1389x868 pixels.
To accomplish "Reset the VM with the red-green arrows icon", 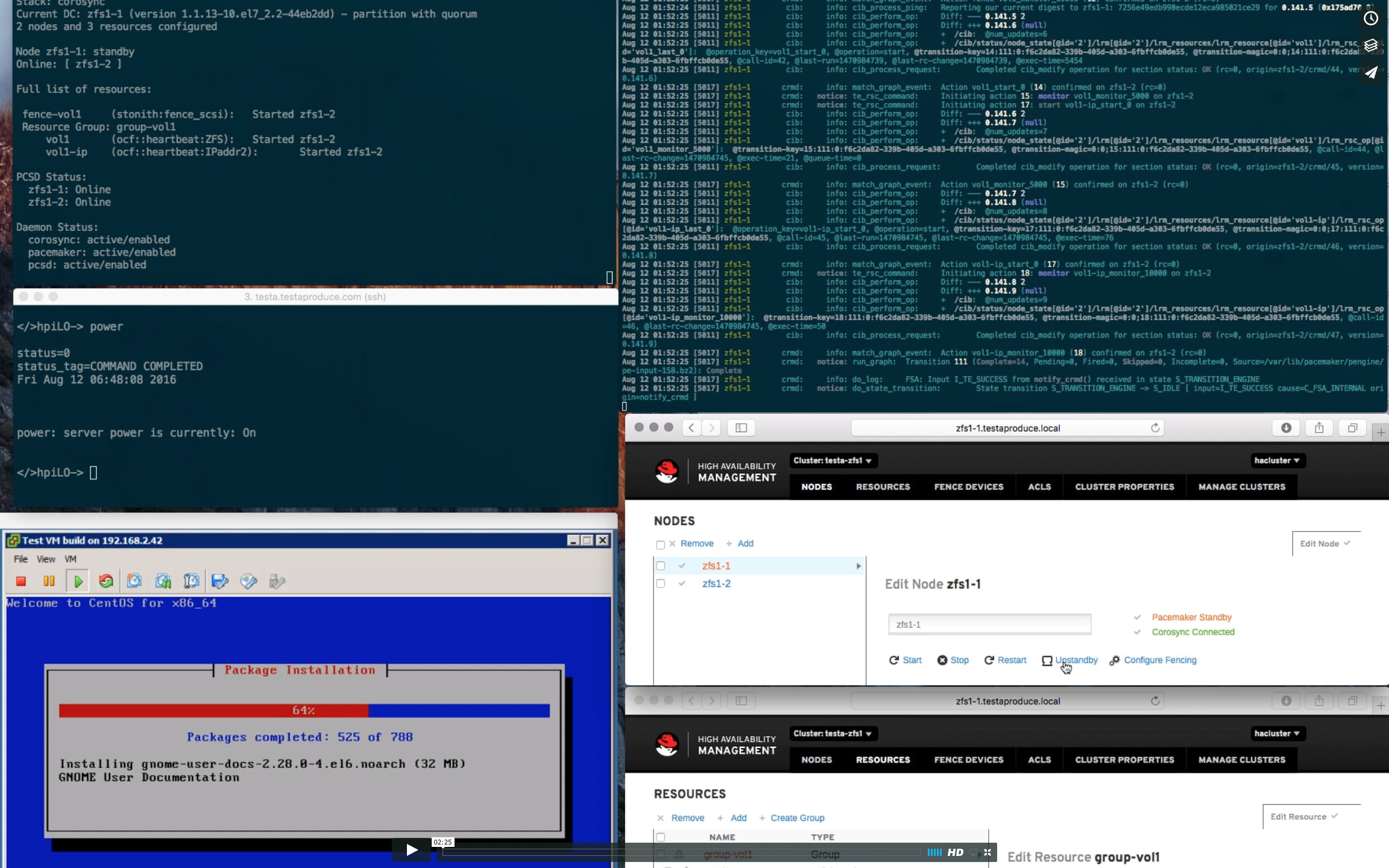I will tap(106, 581).
